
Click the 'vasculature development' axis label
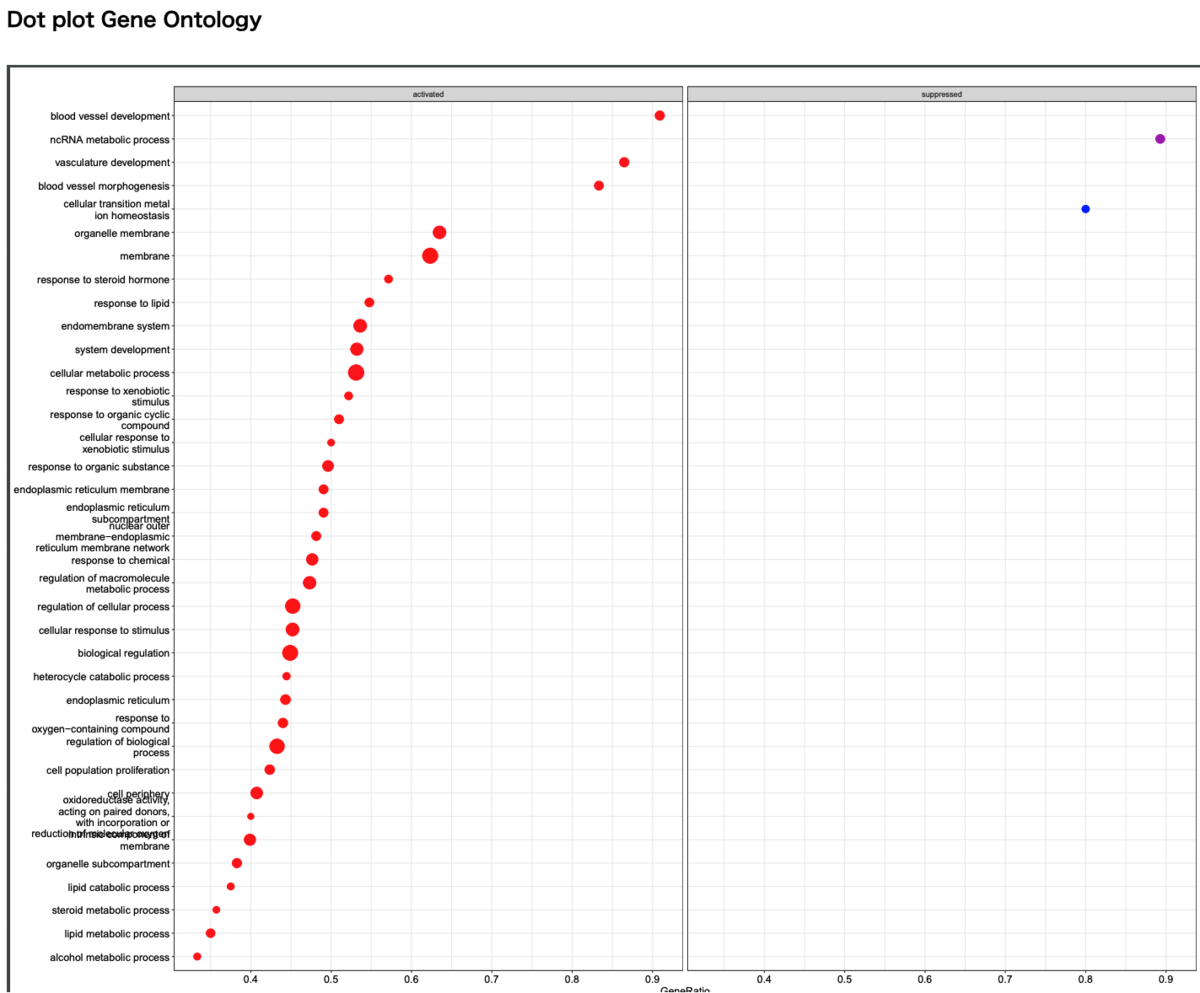pyautogui.click(x=112, y=163)
